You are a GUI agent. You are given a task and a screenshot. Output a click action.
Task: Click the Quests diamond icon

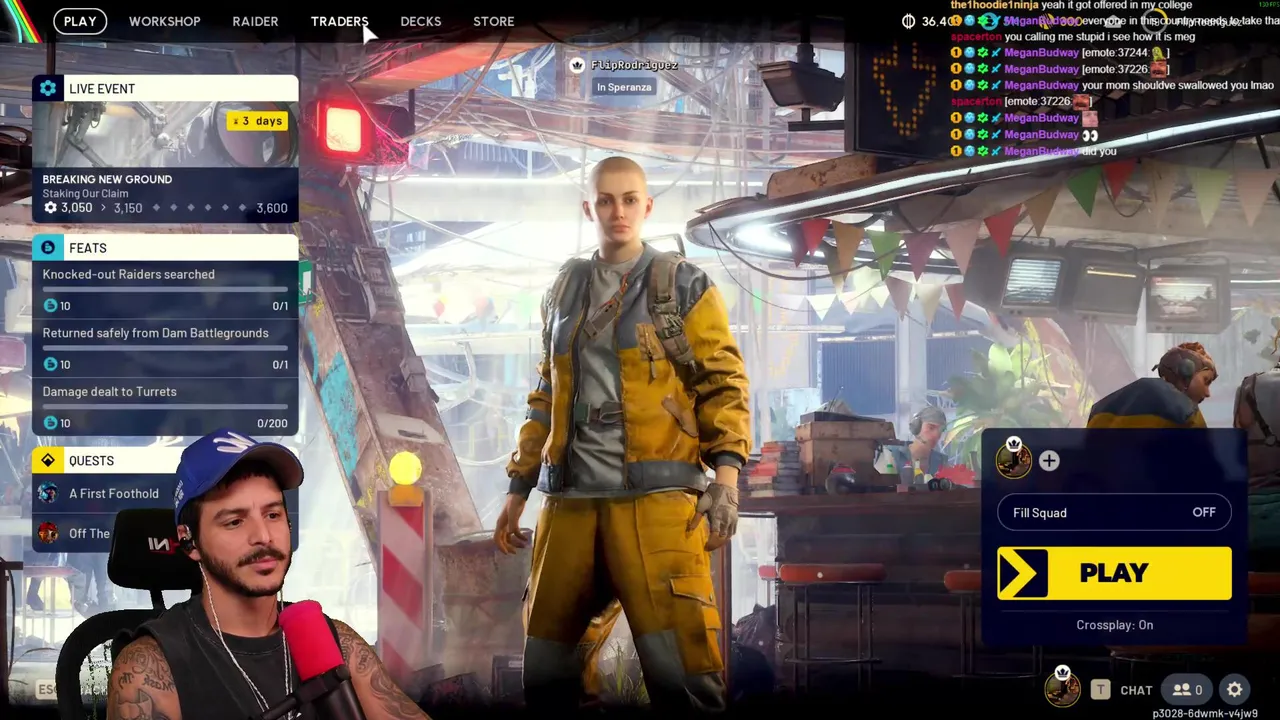(48, 460)
